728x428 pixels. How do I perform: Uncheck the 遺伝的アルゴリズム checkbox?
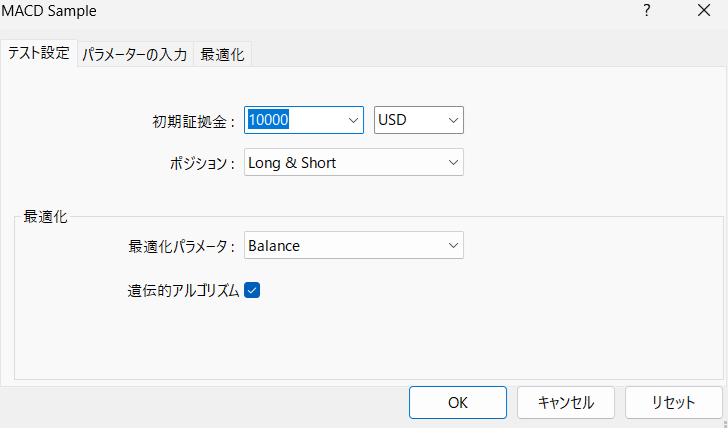pos(252,290)
